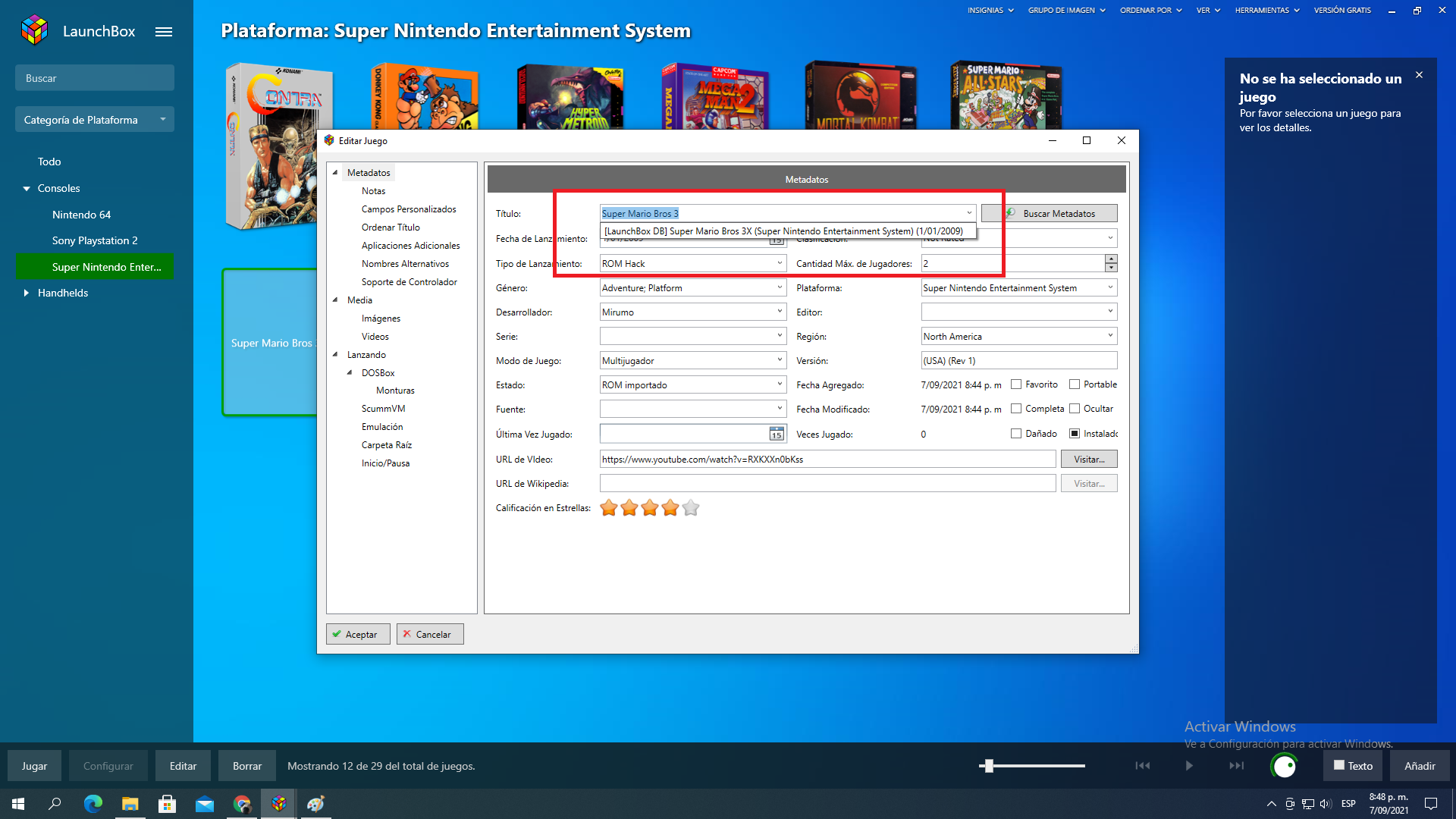
Task: Open File Explorer from taskbar
Action: coord(130,804)
